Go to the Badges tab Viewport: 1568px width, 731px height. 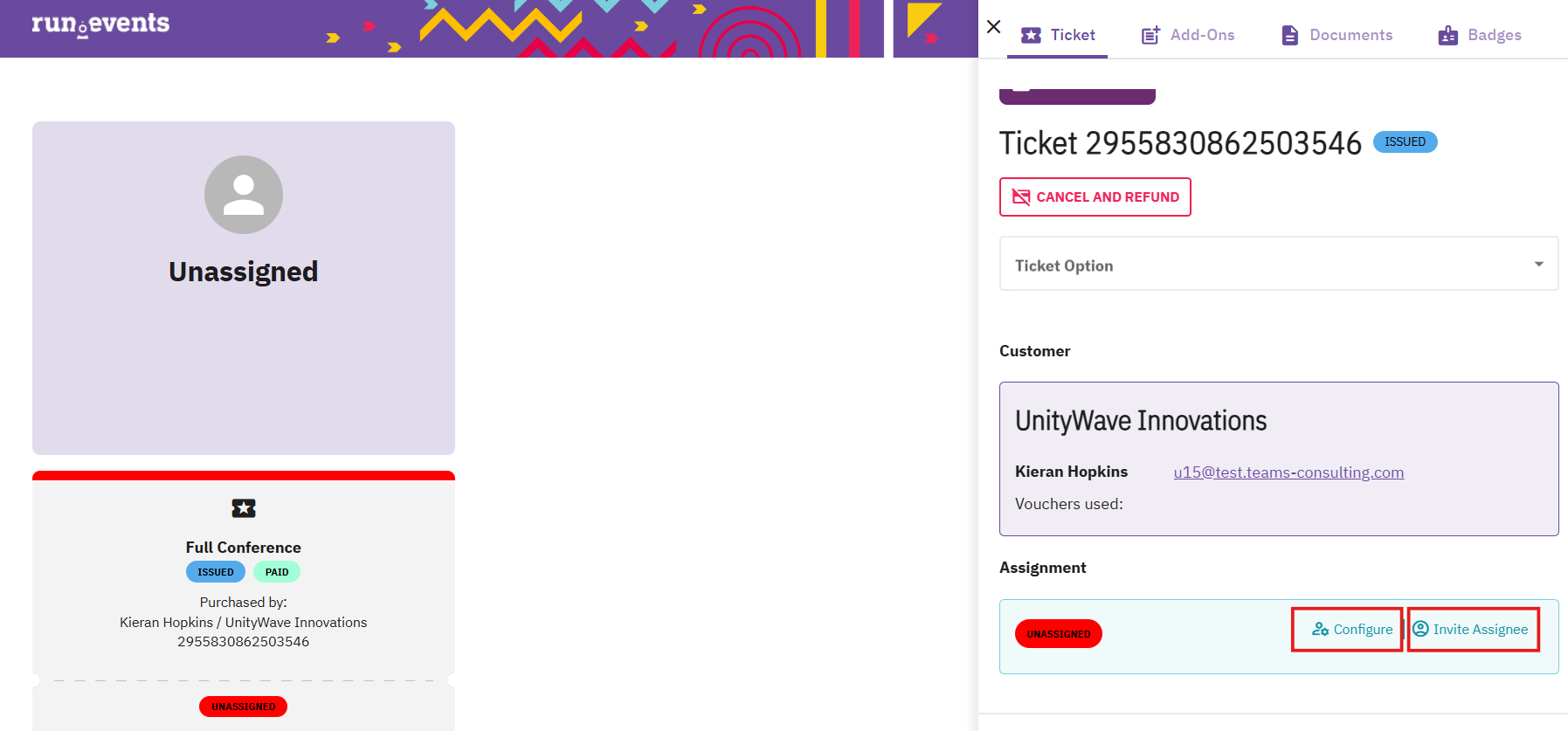1494,35
